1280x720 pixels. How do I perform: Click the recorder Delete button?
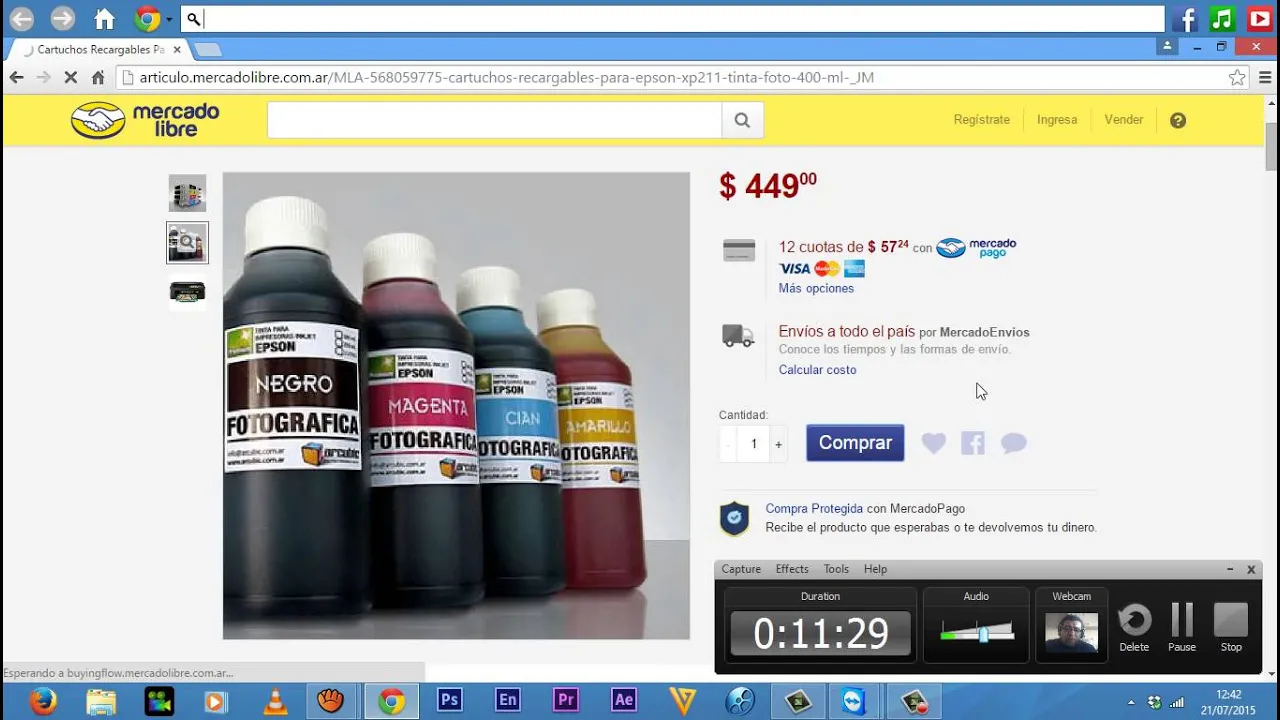click(x=1134, y=628)
